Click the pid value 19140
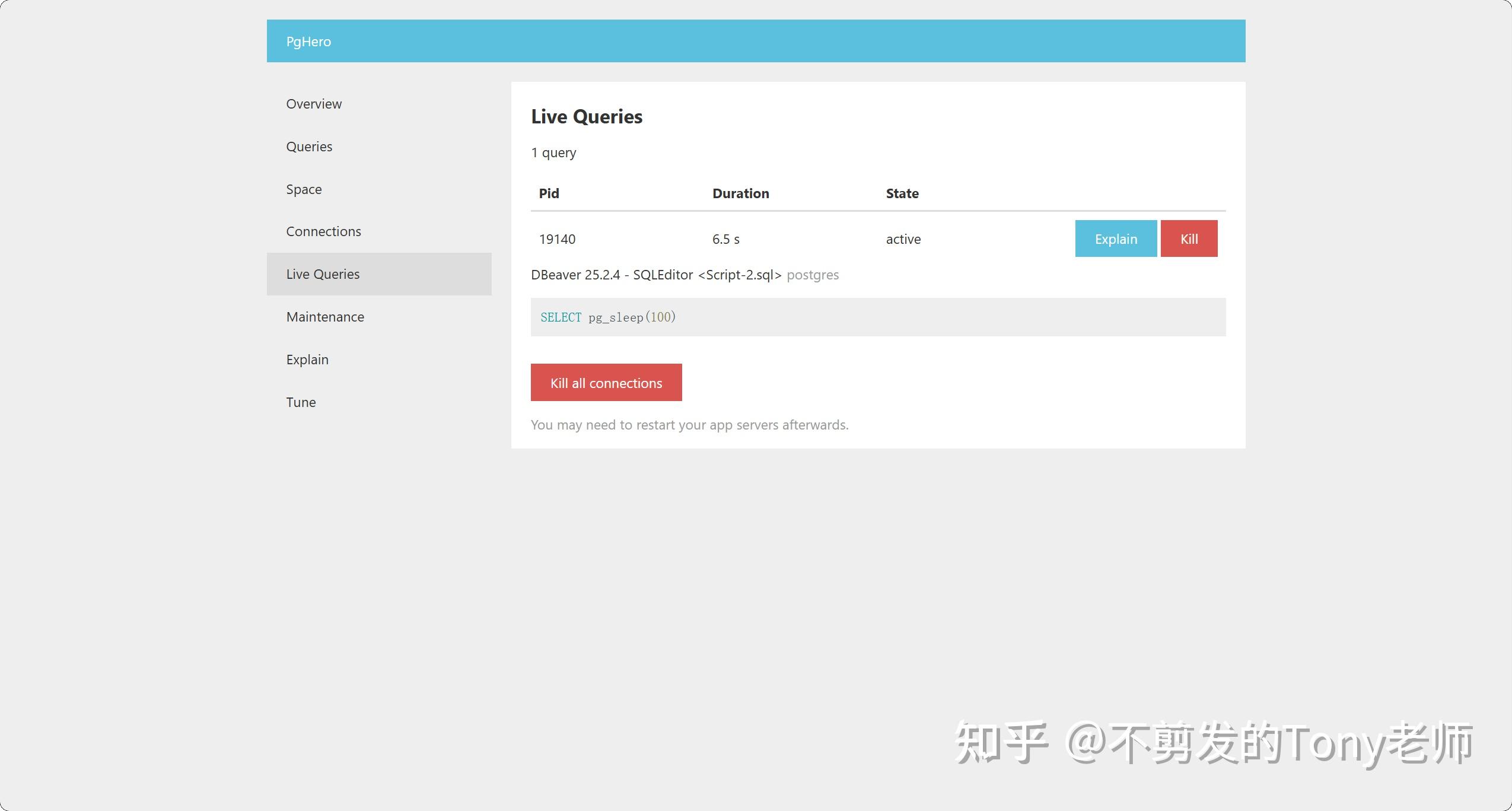 tap(557, 239)
